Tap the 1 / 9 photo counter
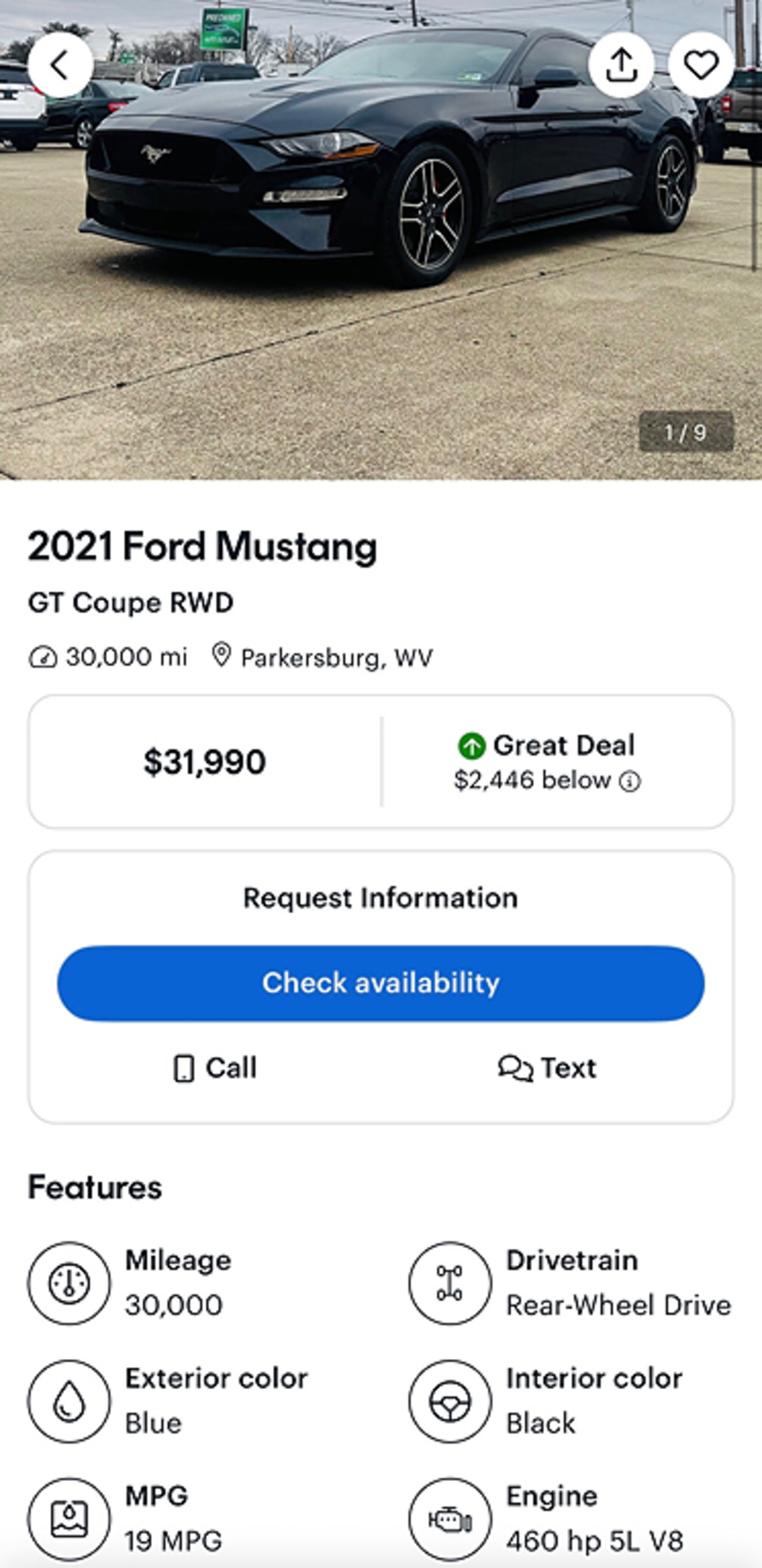Viewport: 762px width, 1568px height. 686,432
